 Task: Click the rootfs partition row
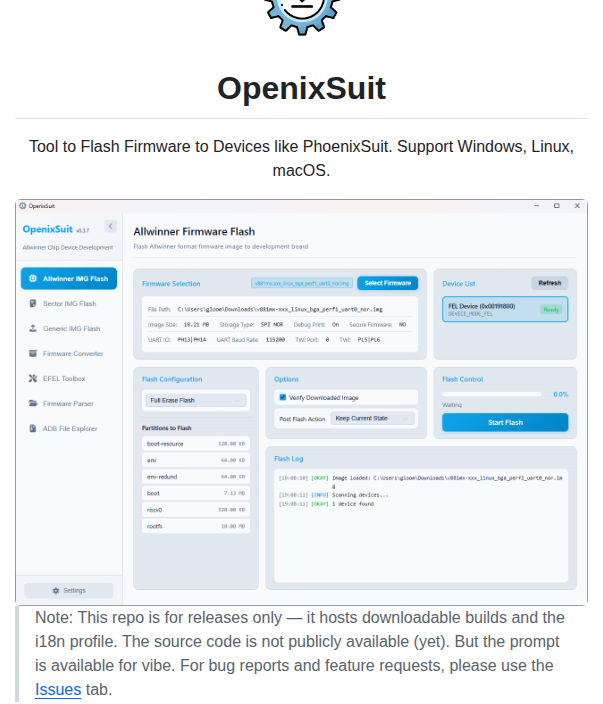pyautogui.click(x=196, y=526)
